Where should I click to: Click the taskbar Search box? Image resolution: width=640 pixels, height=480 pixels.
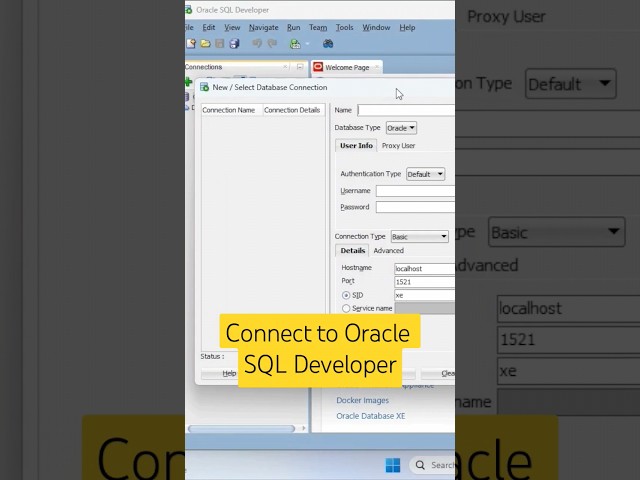click(433, 465)
